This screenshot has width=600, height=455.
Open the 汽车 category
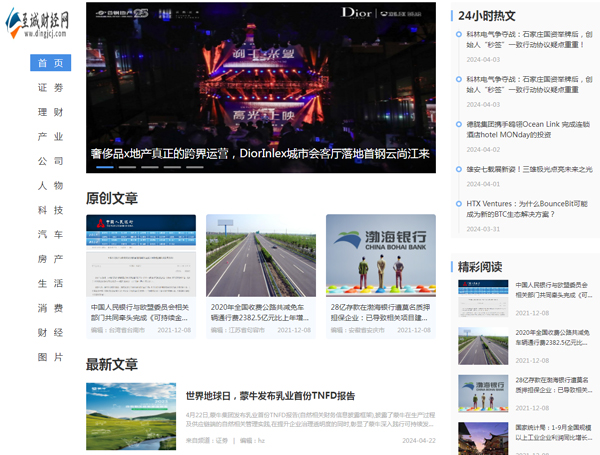click(51, 235)
